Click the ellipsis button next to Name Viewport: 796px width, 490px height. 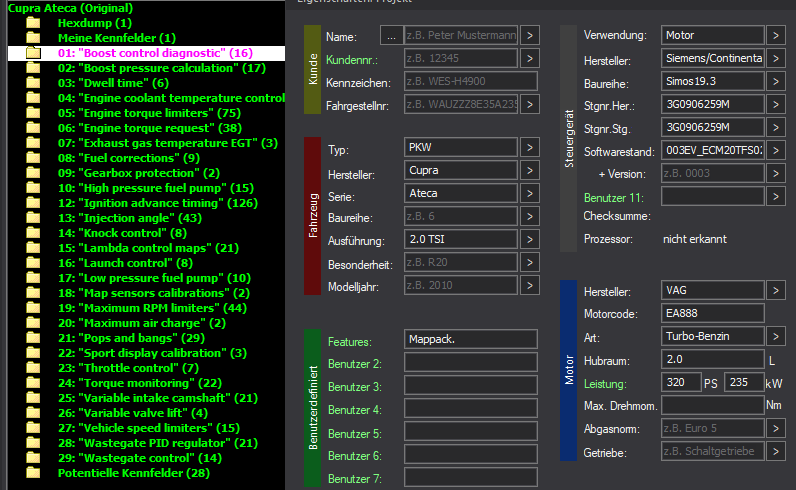pos(391,36)
